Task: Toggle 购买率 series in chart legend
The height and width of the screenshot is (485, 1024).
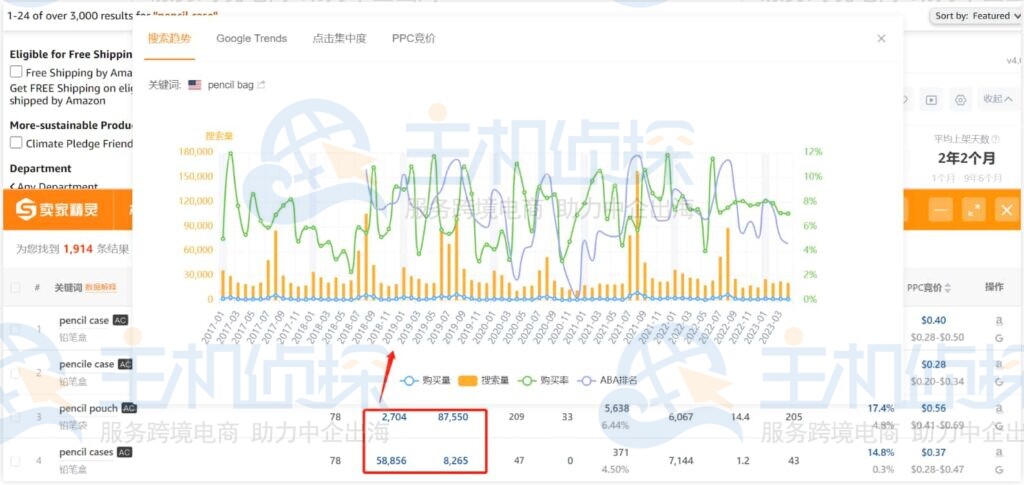Action: click(x=543, y=380)
